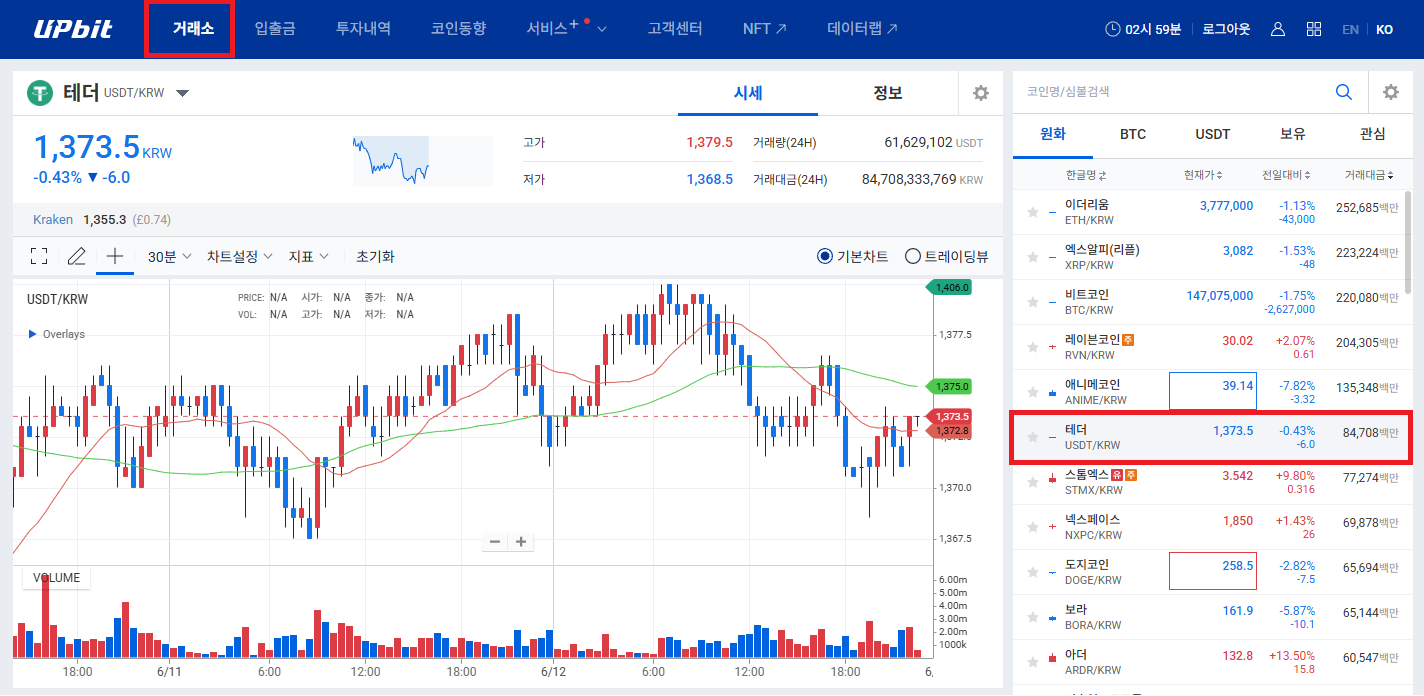Star 엑스알피(리플) as favorite

click(1033, 257)
